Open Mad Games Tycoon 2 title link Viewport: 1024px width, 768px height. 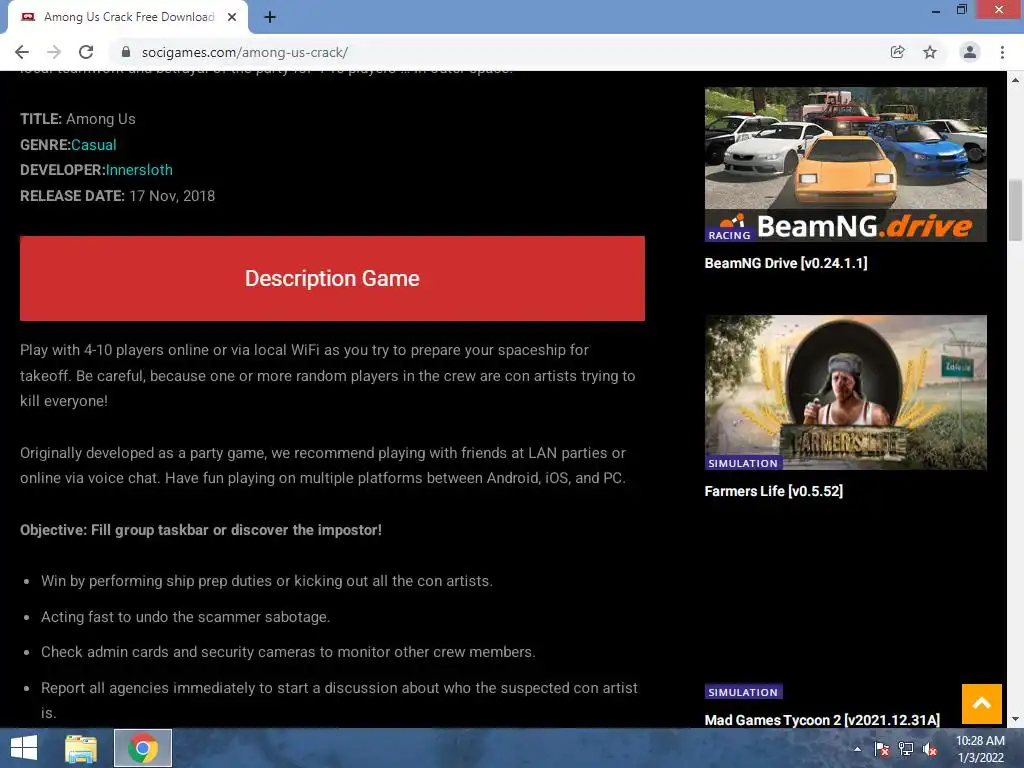click(822, 720)
